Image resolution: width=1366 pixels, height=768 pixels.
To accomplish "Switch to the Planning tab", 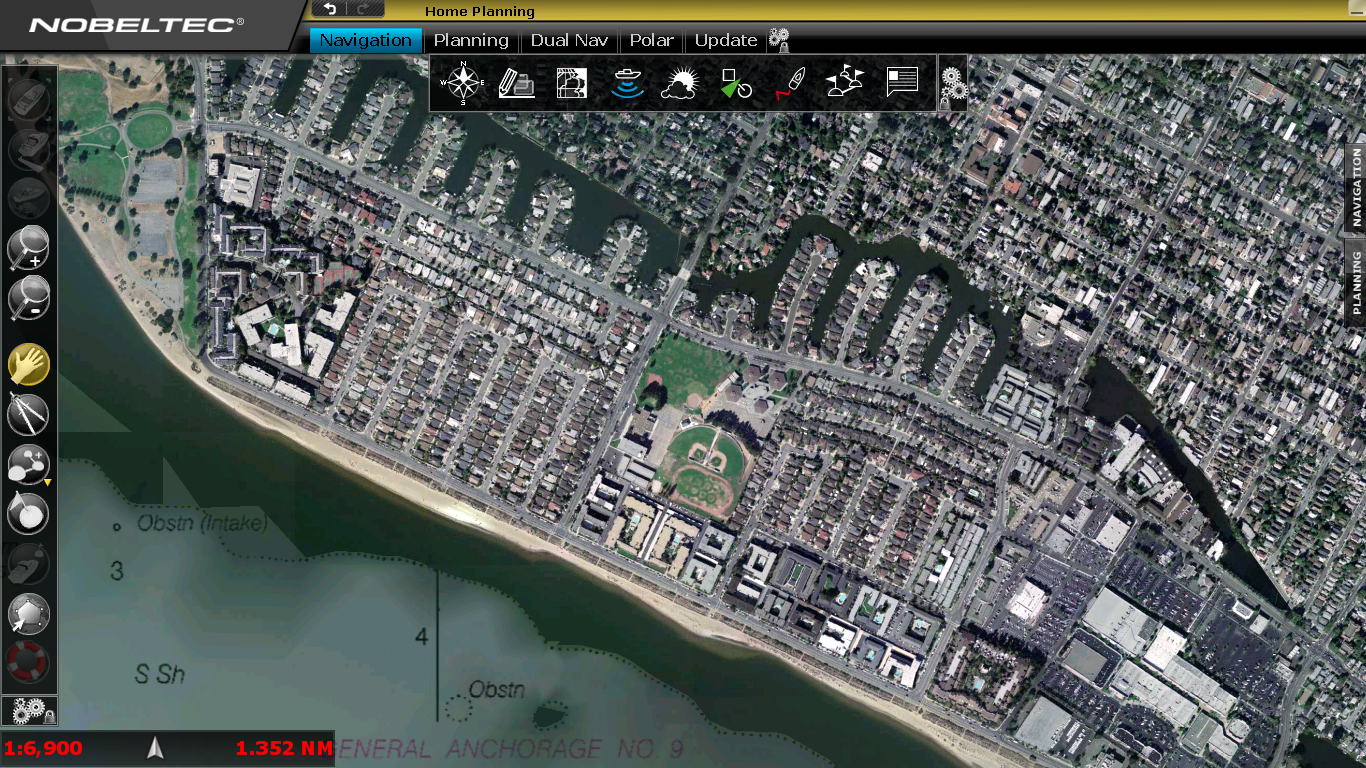I will tap(471, 40).
